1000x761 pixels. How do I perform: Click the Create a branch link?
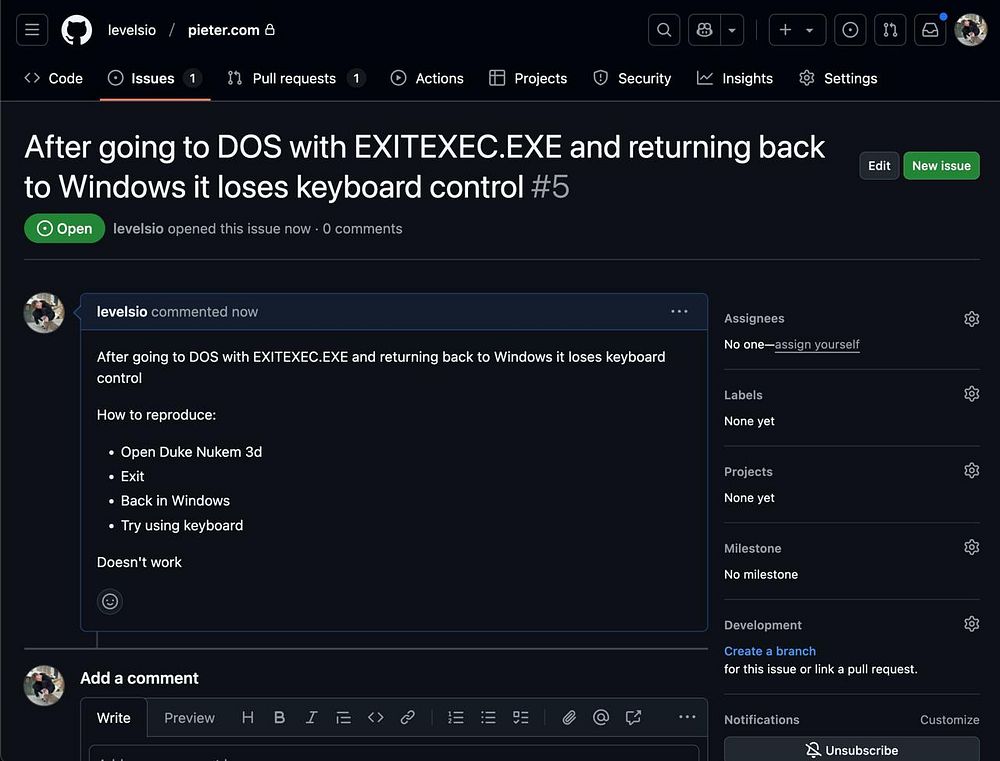(770, 651)
